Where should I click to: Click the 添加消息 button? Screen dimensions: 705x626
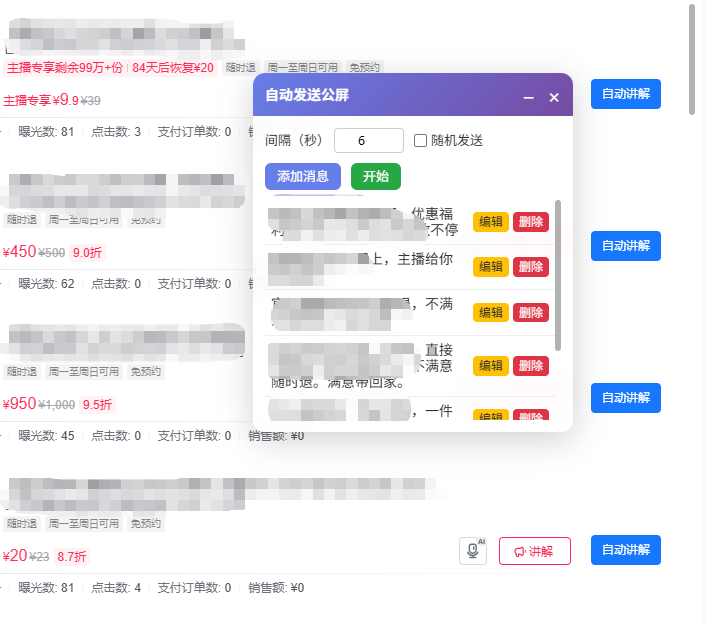(303, 176)
